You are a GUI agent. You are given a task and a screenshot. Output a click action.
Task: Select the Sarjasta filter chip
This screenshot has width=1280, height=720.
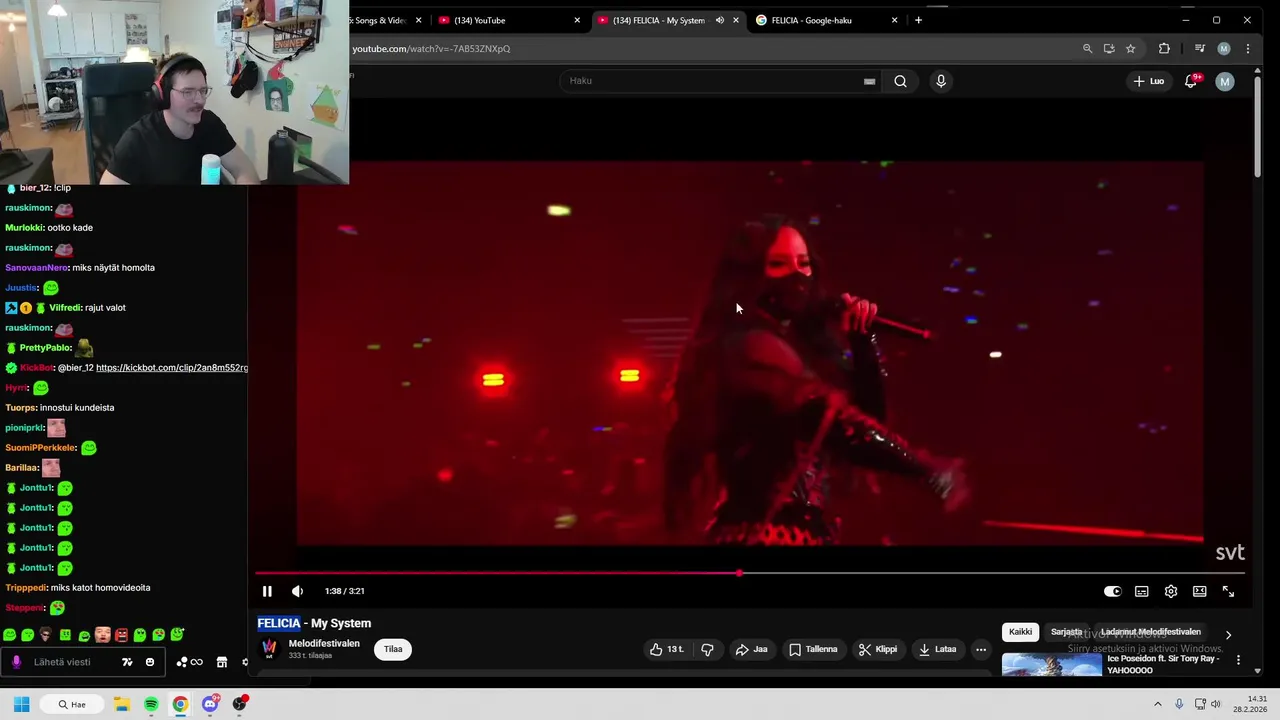click(1066, 632)
